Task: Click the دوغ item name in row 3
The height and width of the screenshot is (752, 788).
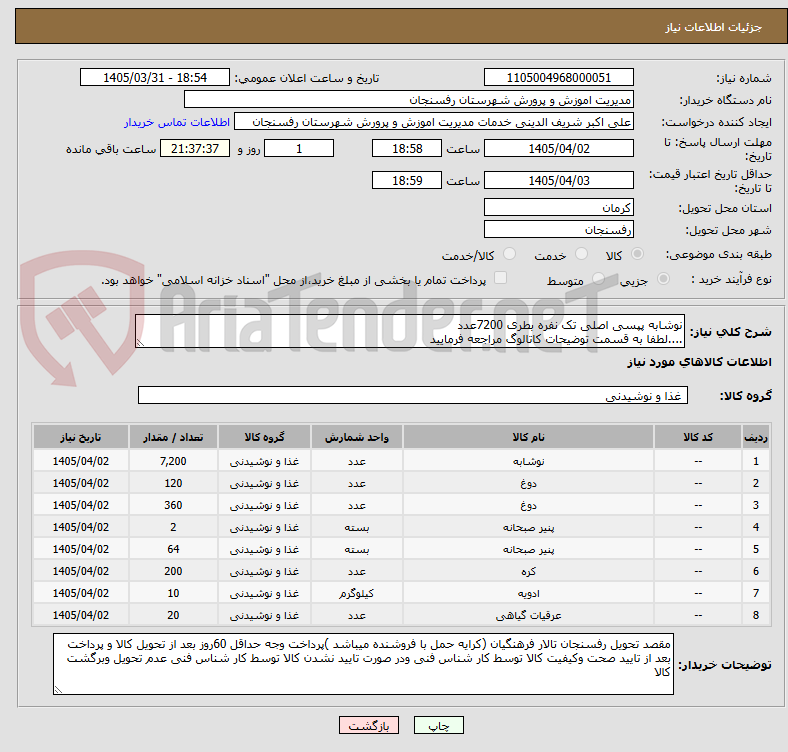Action: 528,505
